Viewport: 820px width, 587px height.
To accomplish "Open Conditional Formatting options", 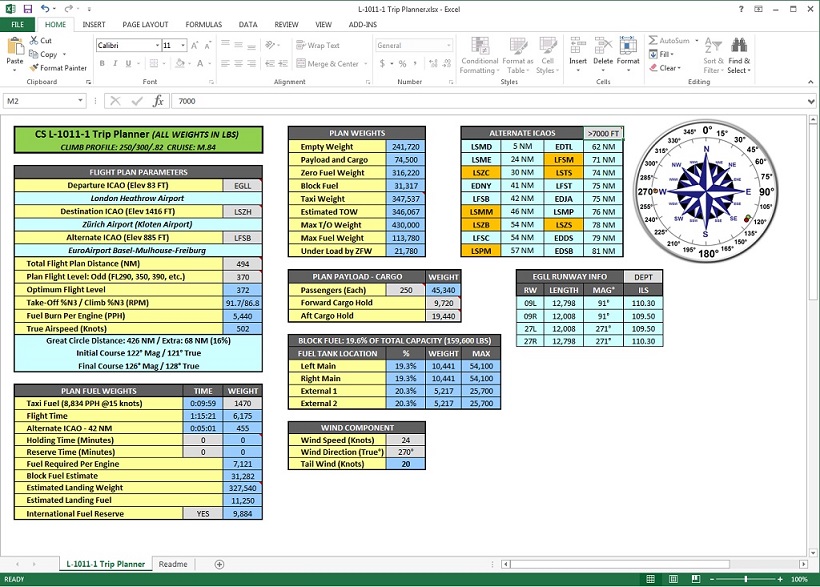I will (480, 55).
